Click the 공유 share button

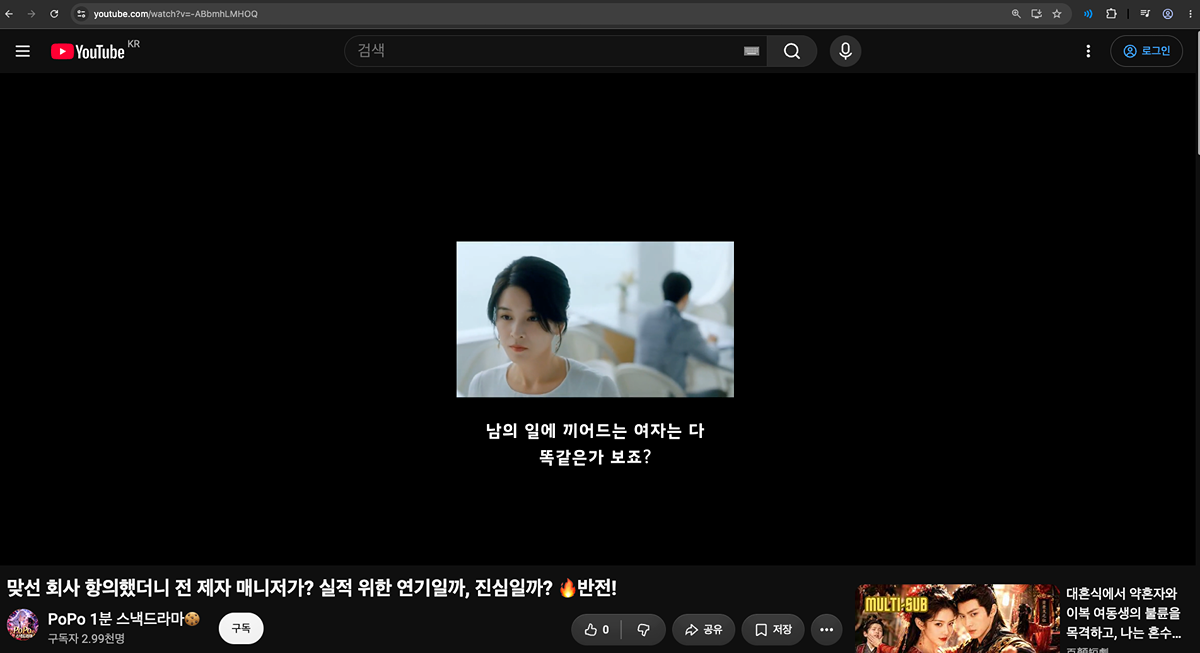[x=704, y=630]
